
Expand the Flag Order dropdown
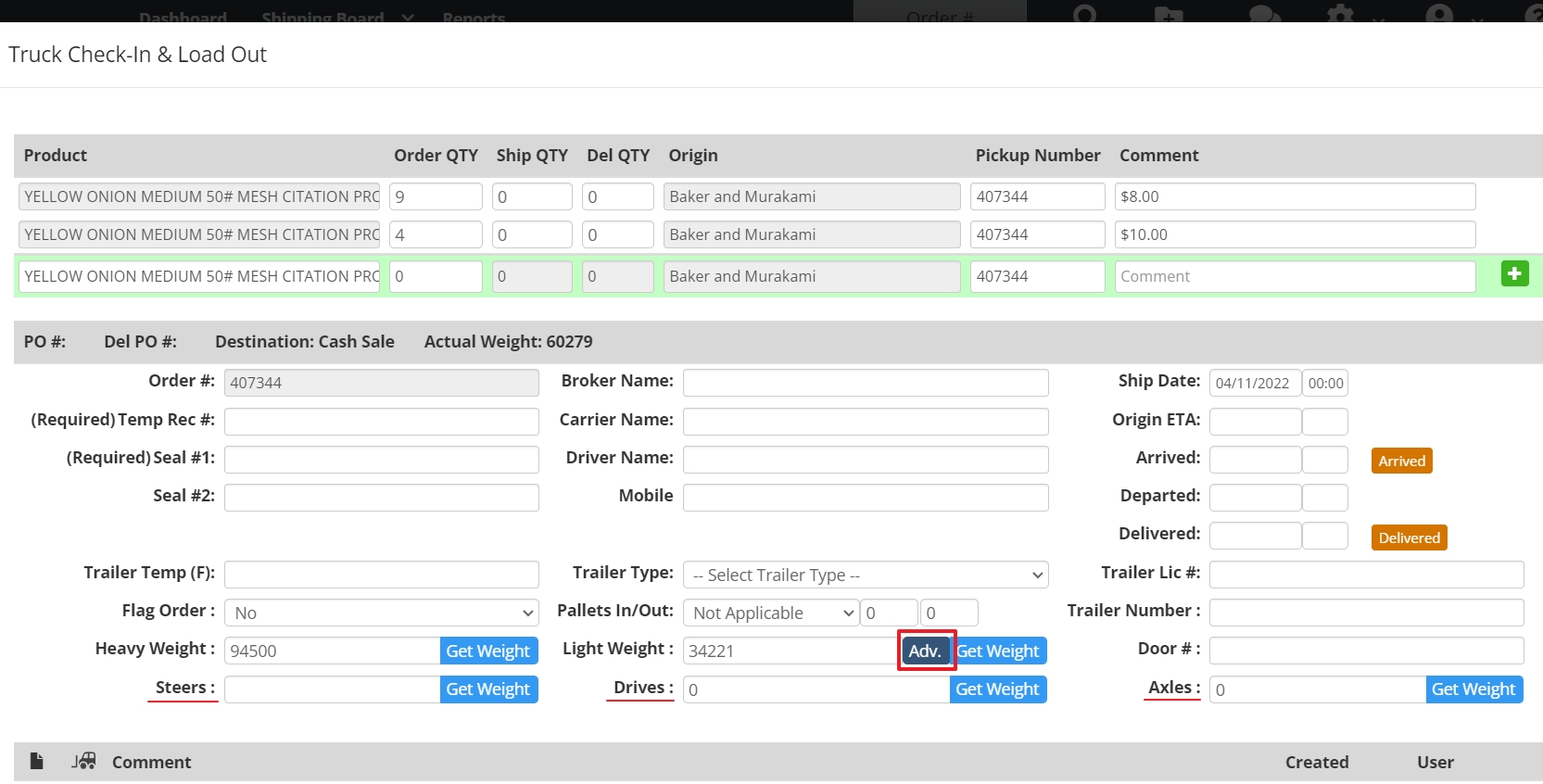pos(381,613)
